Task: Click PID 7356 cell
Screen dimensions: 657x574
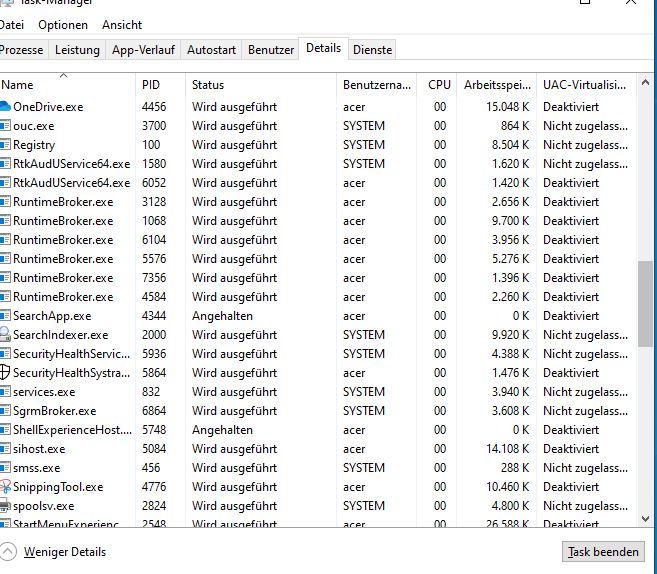Action: click(x=154, y=278)
